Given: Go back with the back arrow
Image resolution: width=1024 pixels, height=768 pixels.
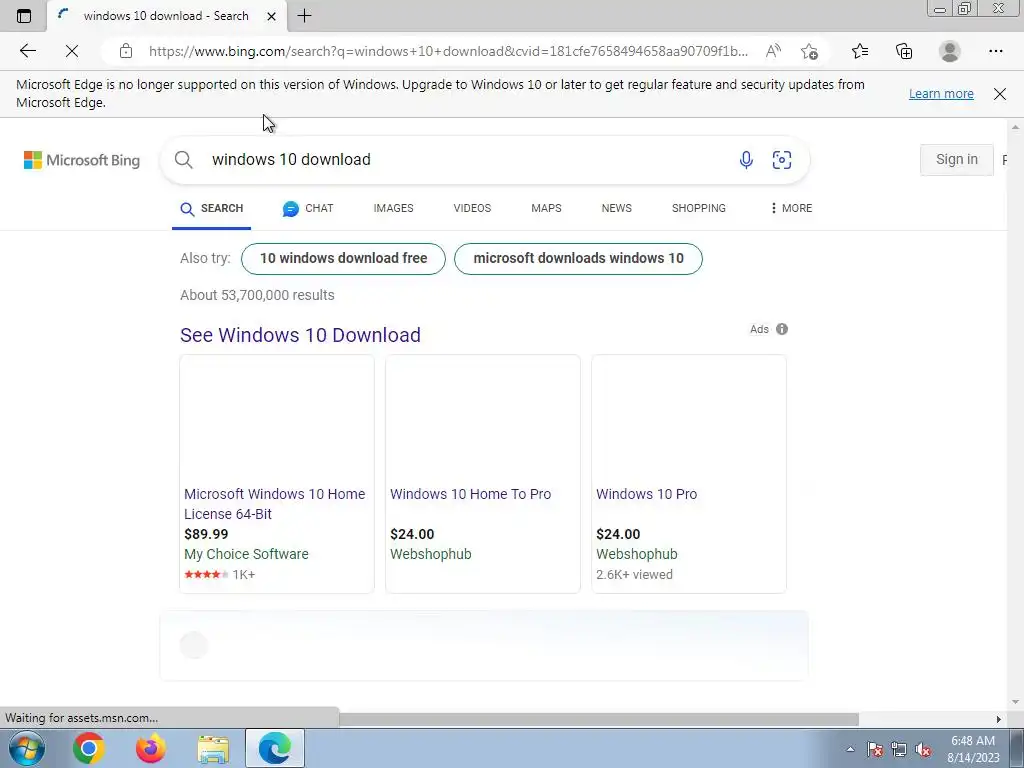Looking at the screenshot, I should 27,51.
